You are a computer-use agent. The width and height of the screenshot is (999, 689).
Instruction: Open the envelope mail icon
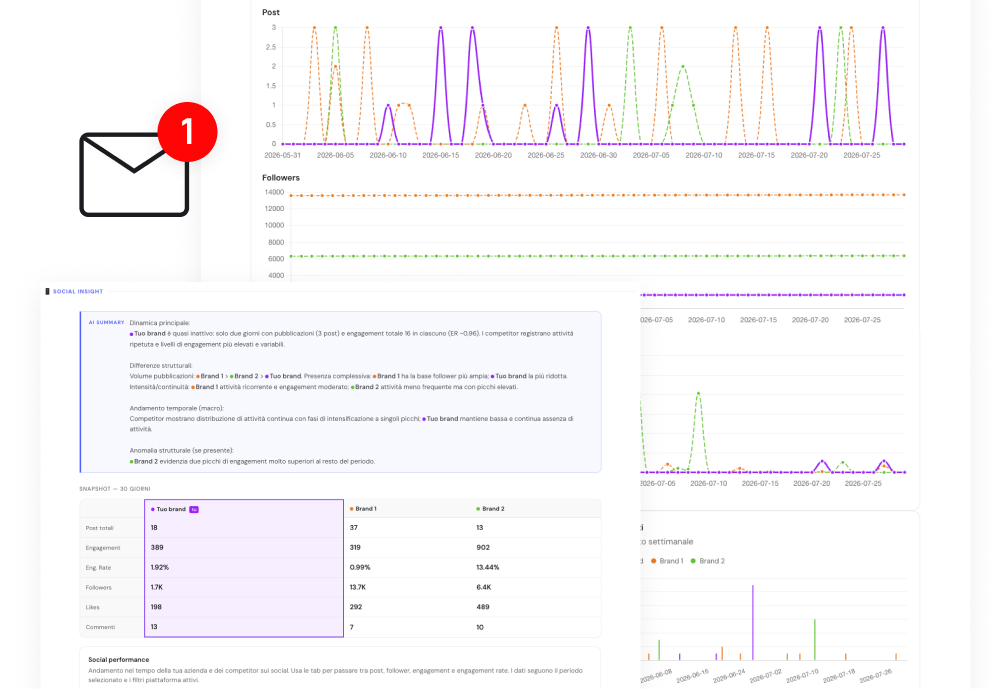coord(134,174)
